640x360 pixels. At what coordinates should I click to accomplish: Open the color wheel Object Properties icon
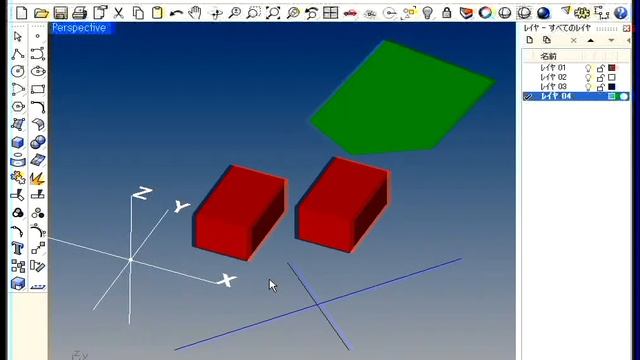(x=485, y=13)
